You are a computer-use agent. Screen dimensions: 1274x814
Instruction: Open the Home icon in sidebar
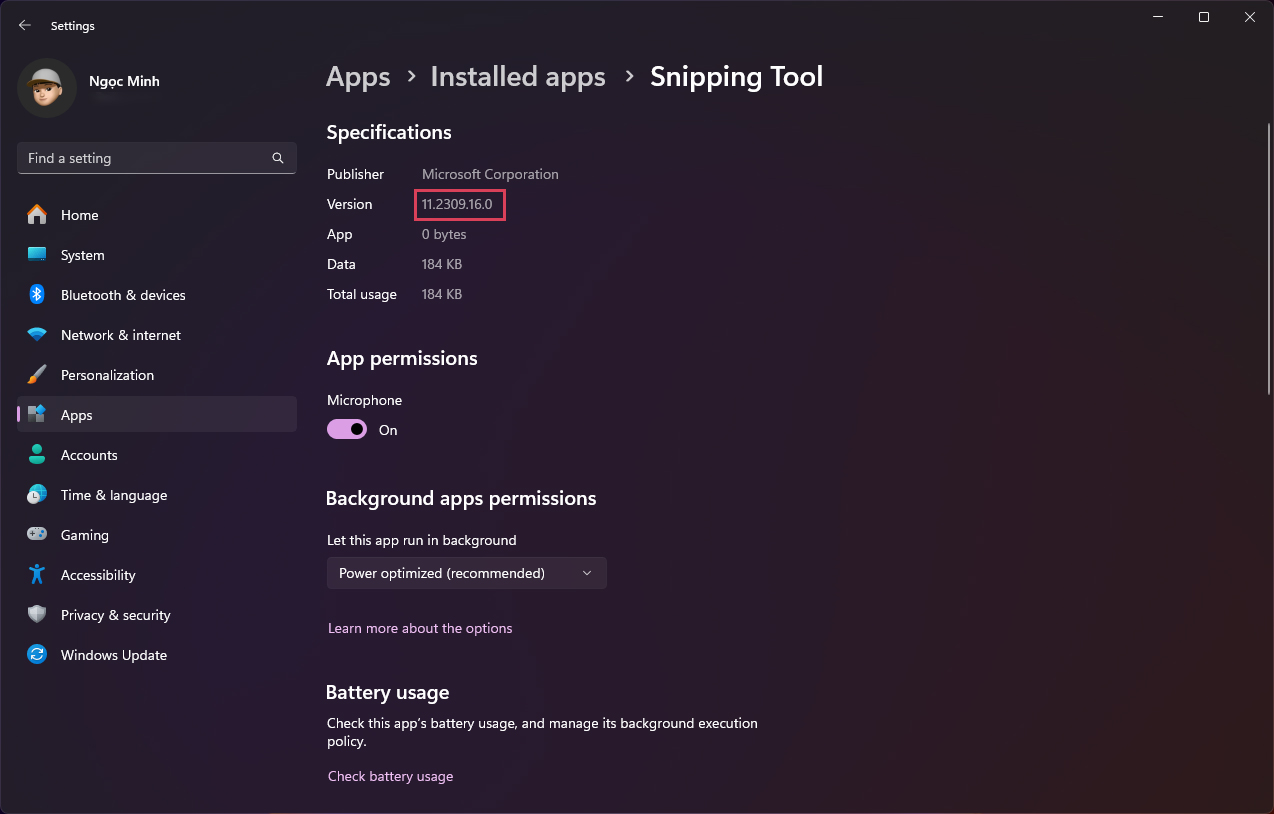point(37,215)
